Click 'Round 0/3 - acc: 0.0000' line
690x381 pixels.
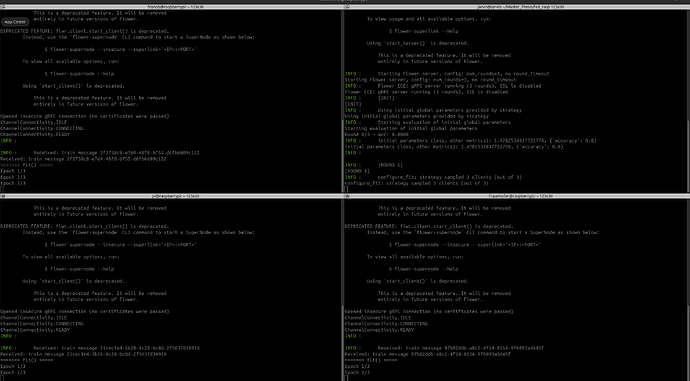(x=376, y=134)
